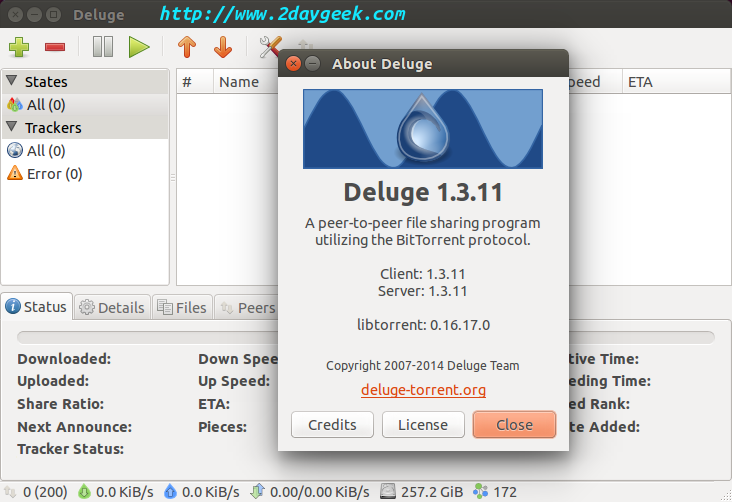The image size is (732, 502).
Task: Close the About Deluge dialog with red X
Action: 293,63
